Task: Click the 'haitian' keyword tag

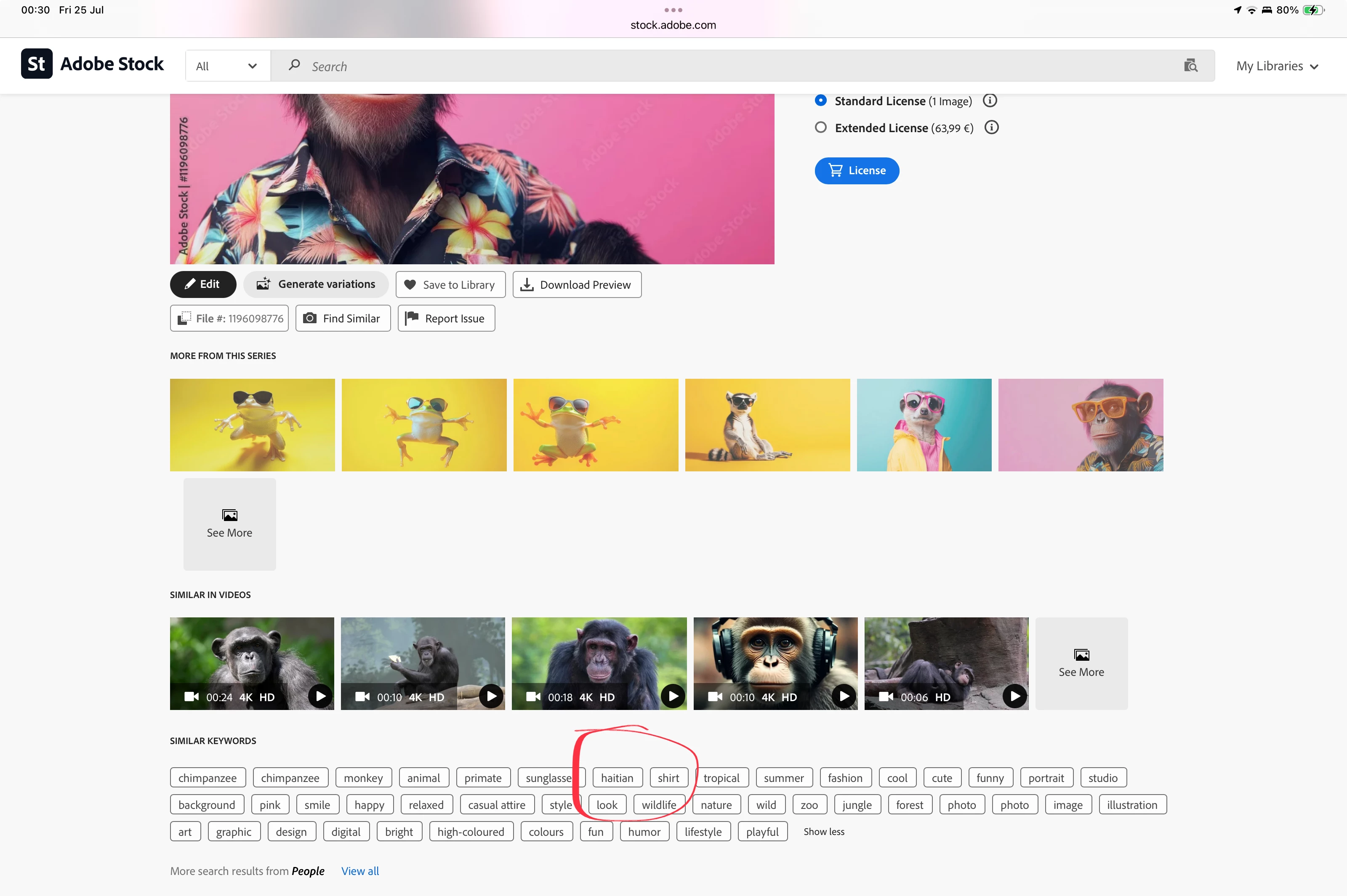Action: coord(617,778)
